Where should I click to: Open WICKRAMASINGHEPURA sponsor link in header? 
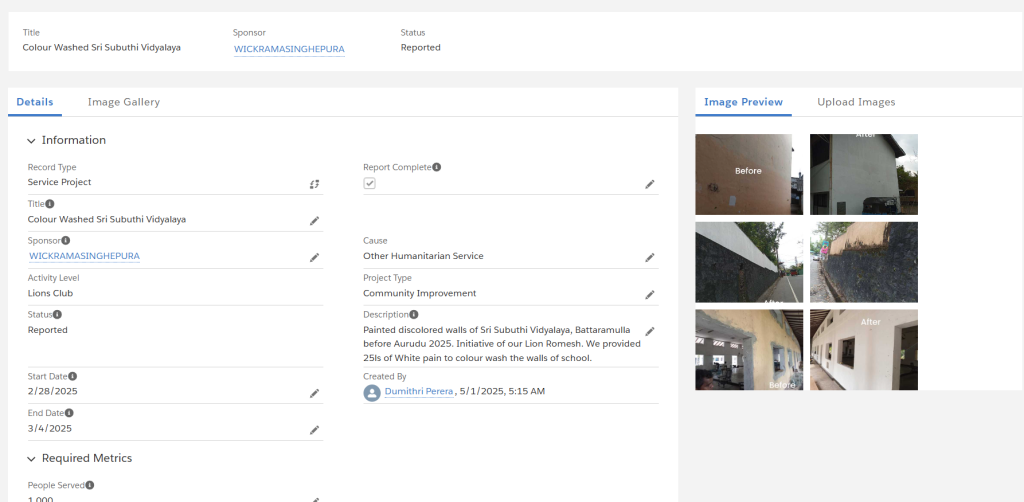[289, 49]
